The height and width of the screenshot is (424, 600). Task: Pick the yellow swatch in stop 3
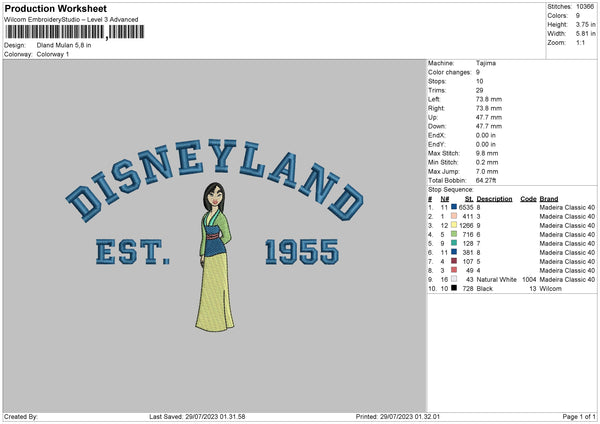[x=454, y=224]
